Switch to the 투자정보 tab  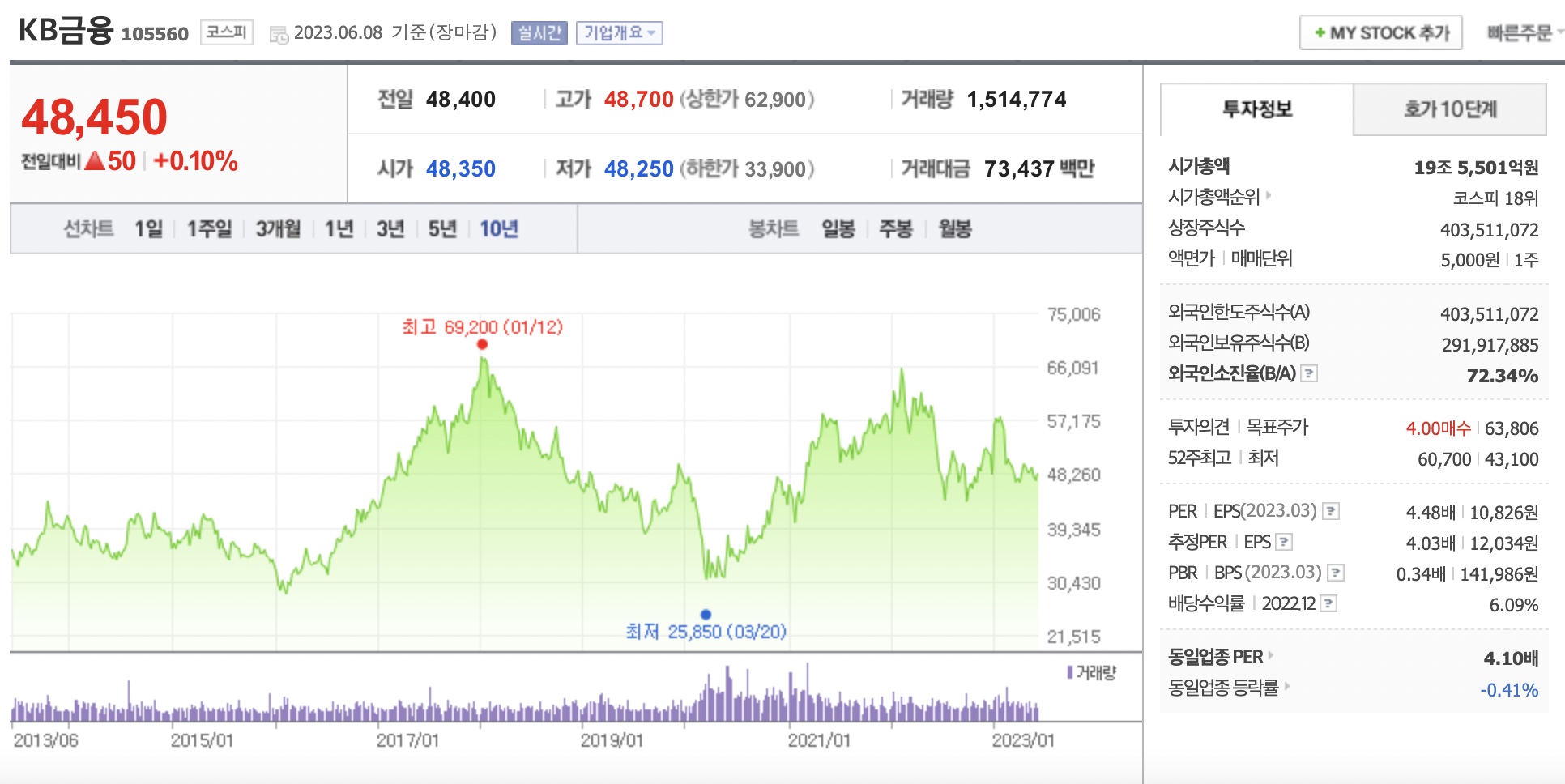coord(1257,109)
